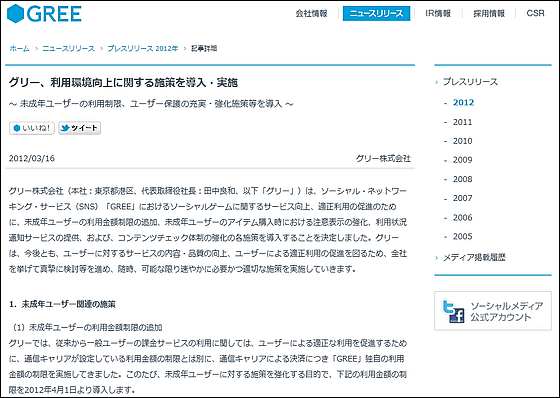
Task: Open プレスリリース sidebar link
Action: (x=470, y=82)
